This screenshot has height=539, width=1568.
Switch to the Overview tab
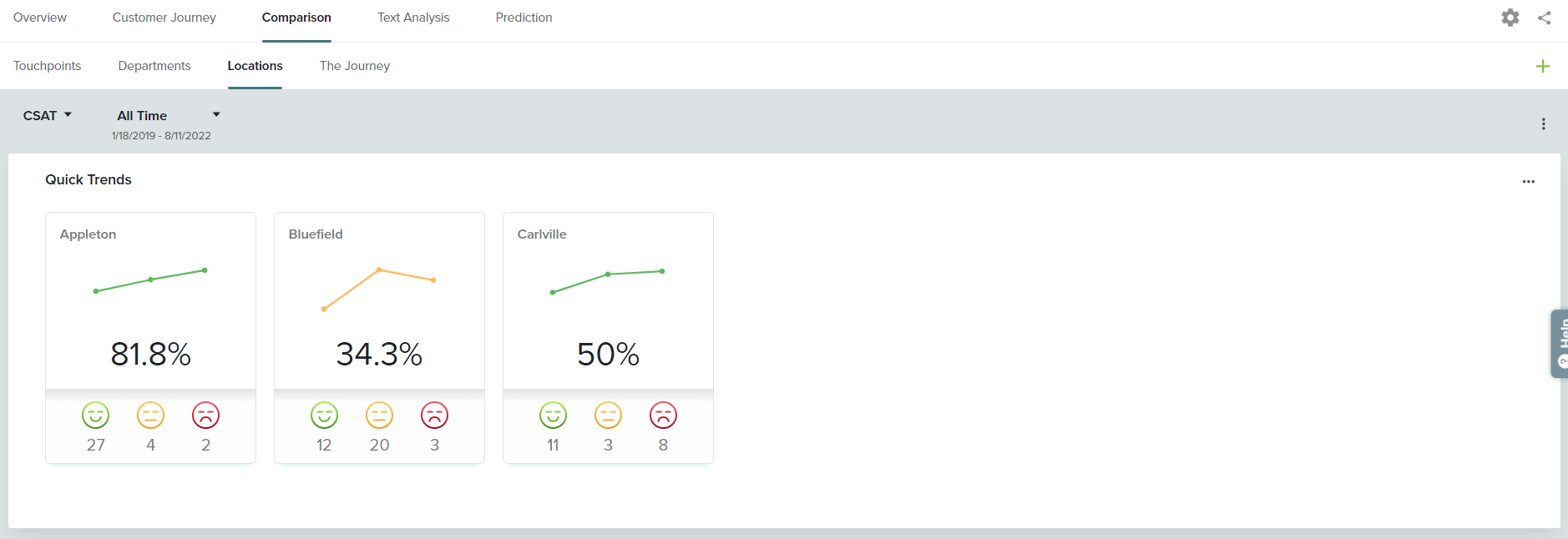(x=40, y=18)
